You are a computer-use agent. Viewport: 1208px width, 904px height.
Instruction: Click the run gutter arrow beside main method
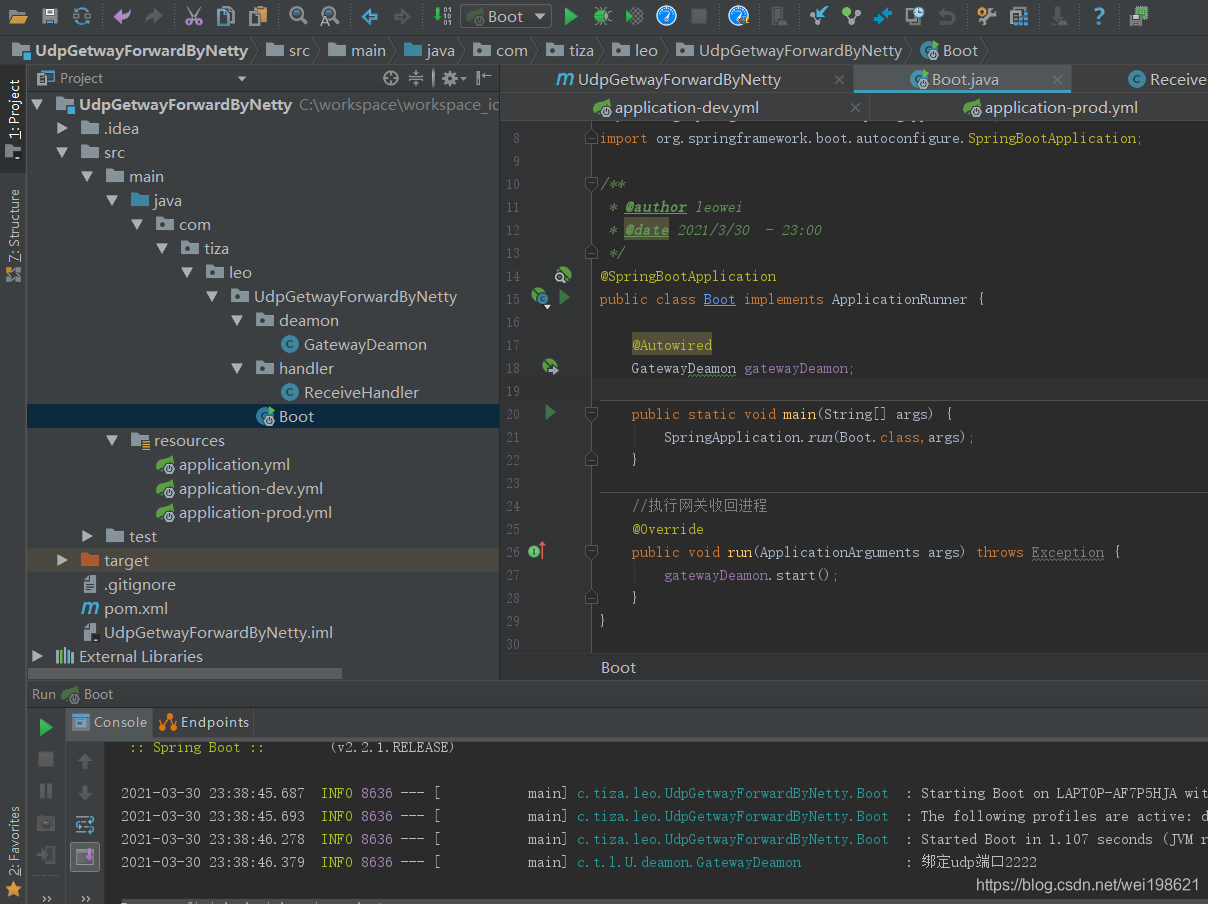click(x=549, y=412)
